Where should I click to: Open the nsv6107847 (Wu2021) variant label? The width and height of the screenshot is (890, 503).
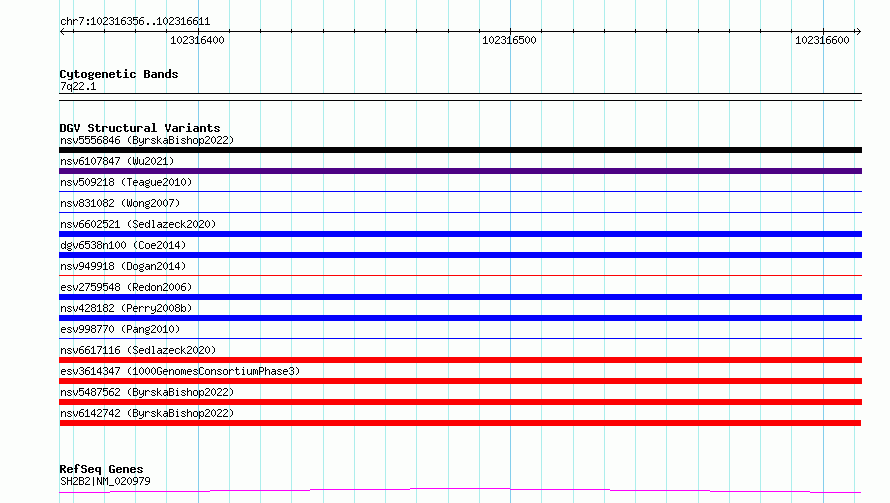pos(117,161)
